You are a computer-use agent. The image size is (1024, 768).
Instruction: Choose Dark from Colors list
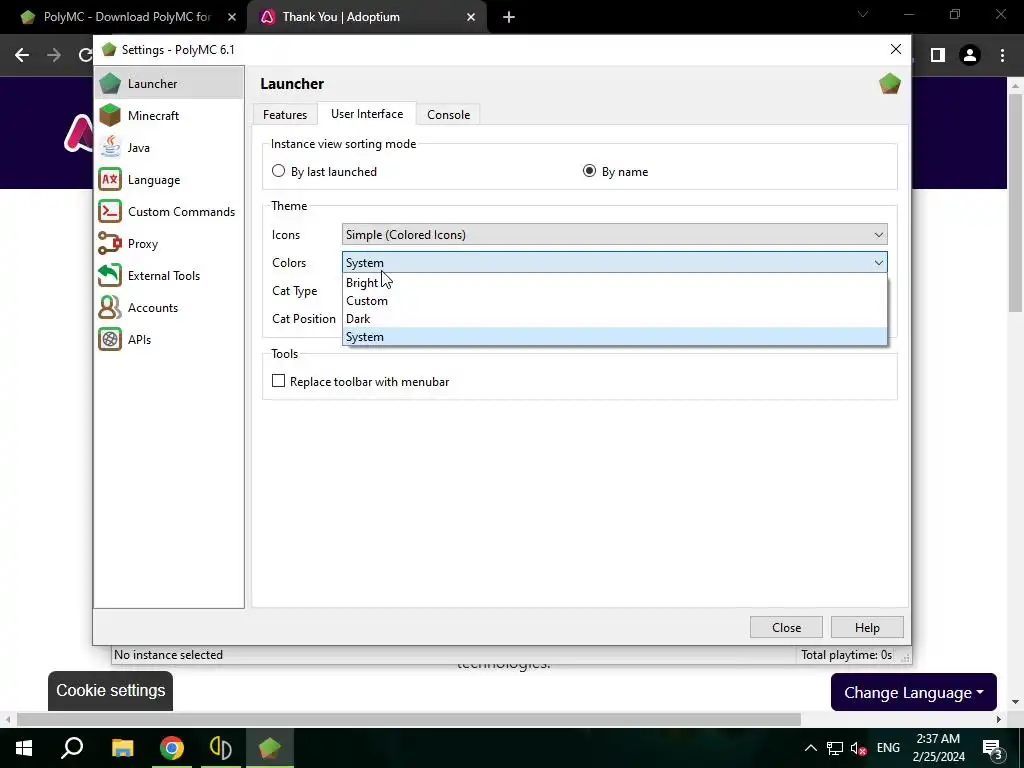click(615, 319)
